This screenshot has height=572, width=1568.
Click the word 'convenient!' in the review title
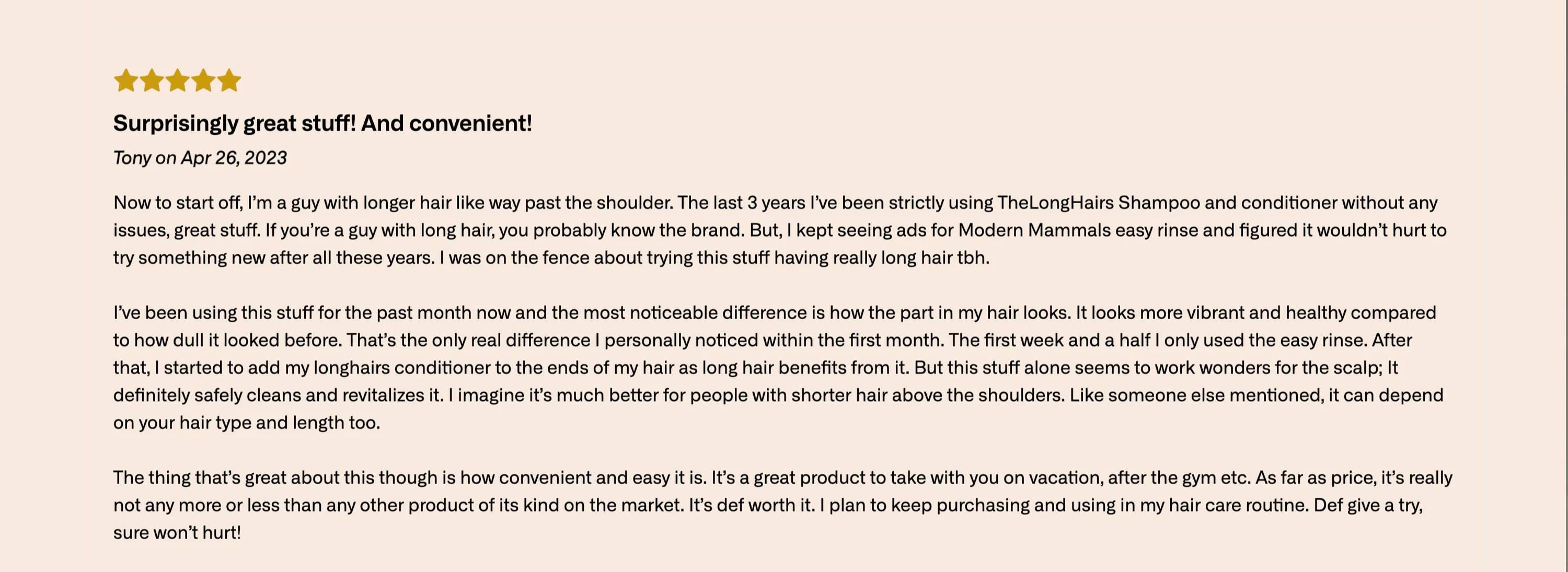pos(470,123)
